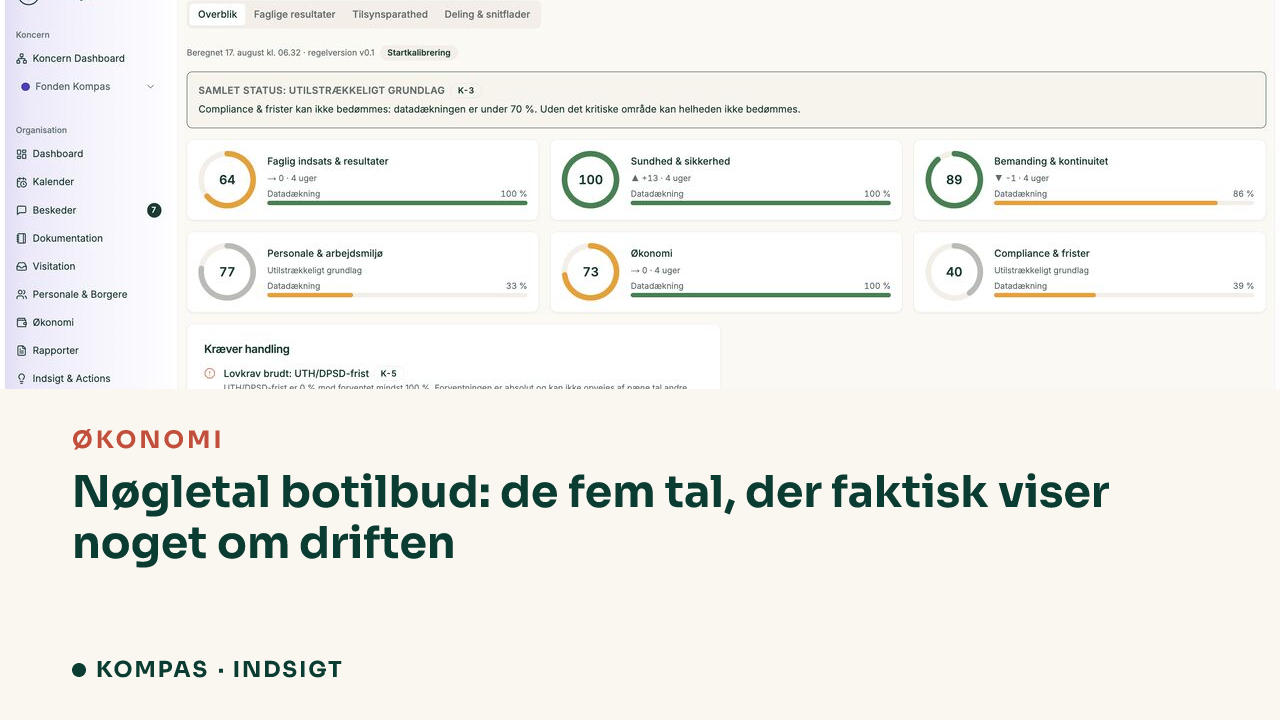The height and width of the screenshot is (720, 1280).
Task: Open the Faglig indsats & resultater card
Action: 363,180
